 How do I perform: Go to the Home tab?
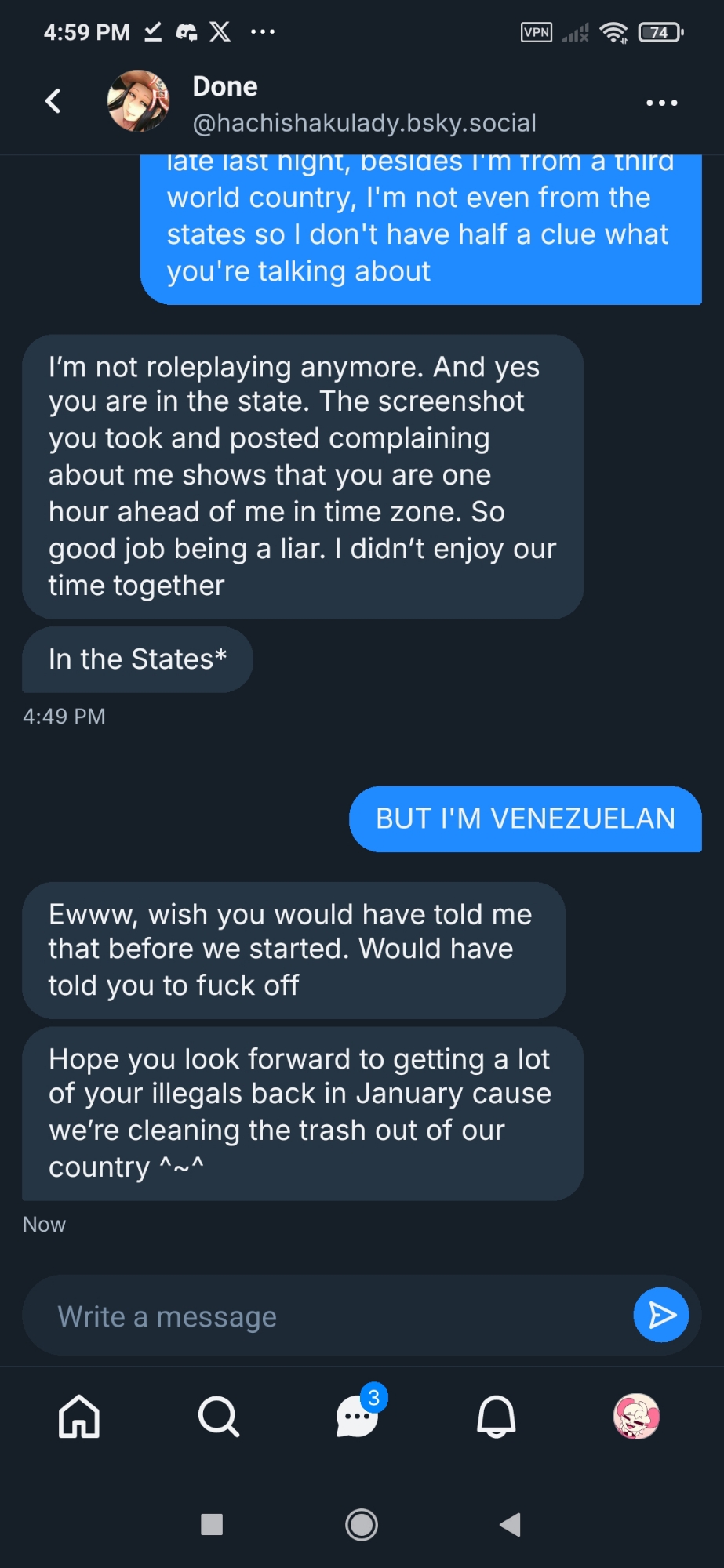79,1417
